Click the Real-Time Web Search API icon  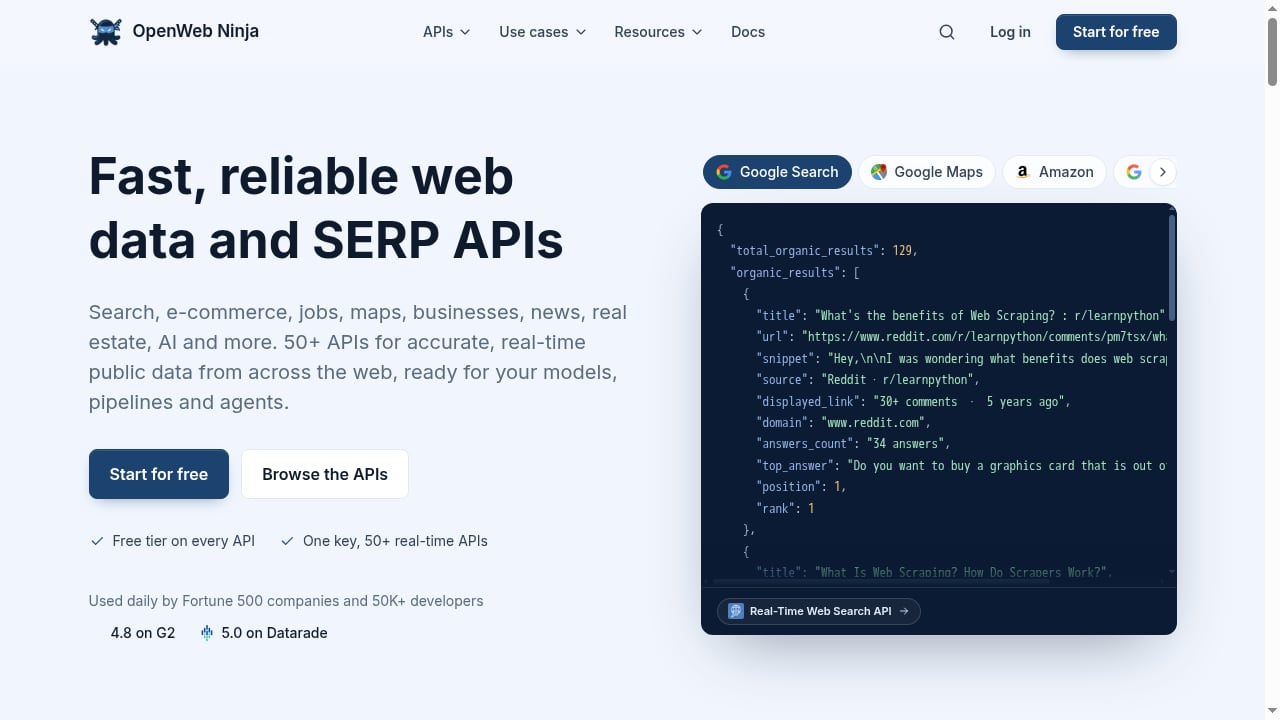(x=736, y=611)
